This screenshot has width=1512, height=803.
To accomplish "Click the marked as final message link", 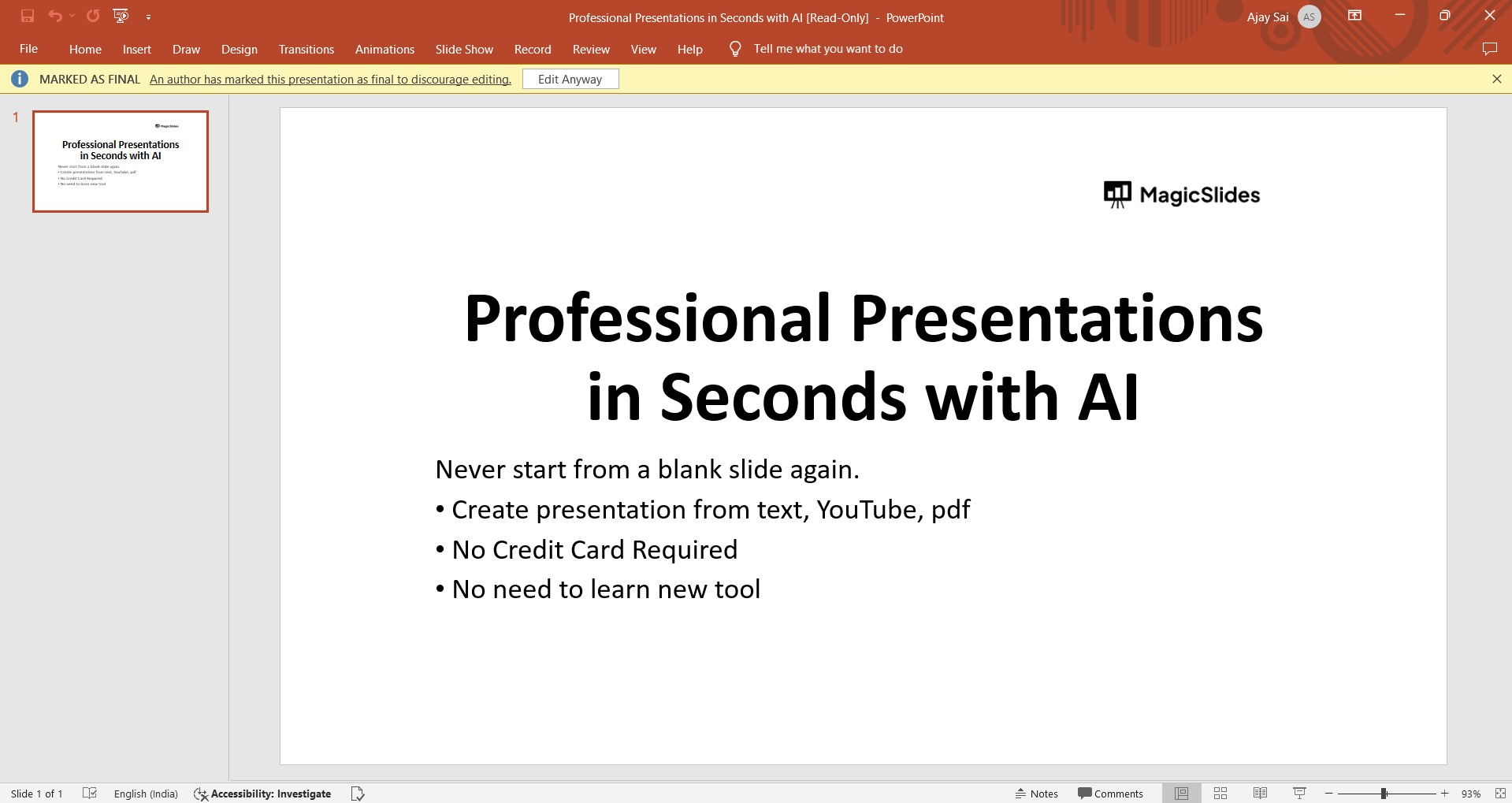I will pyautogui.click(x=330, y=79).
